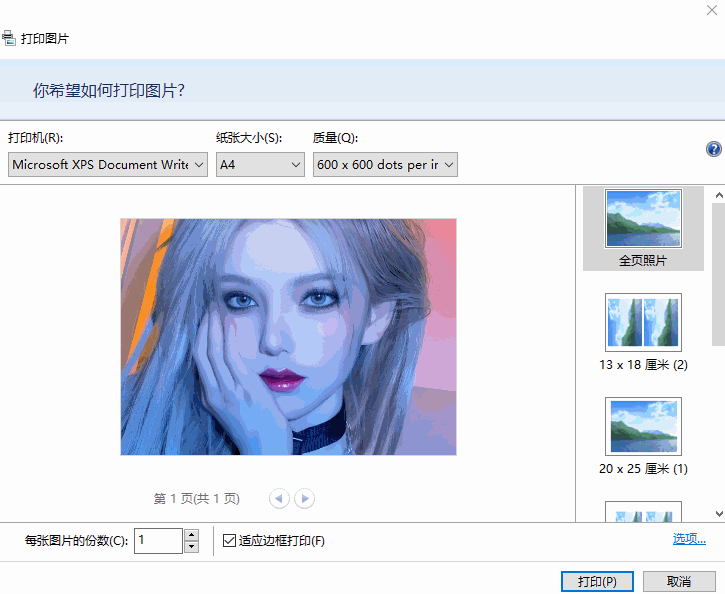Click the 取消 cancel button
The image size is (725, 594).
click(679, 581)
